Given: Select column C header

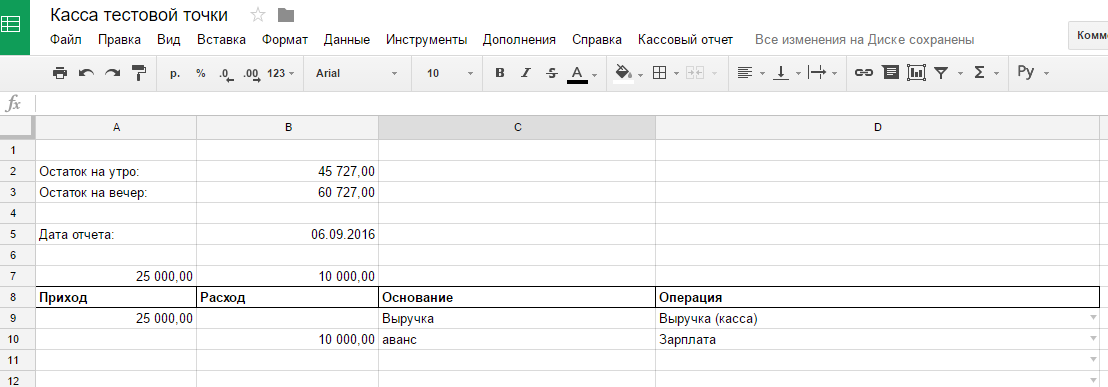Looking at the screenshot, I should (517, 128).
